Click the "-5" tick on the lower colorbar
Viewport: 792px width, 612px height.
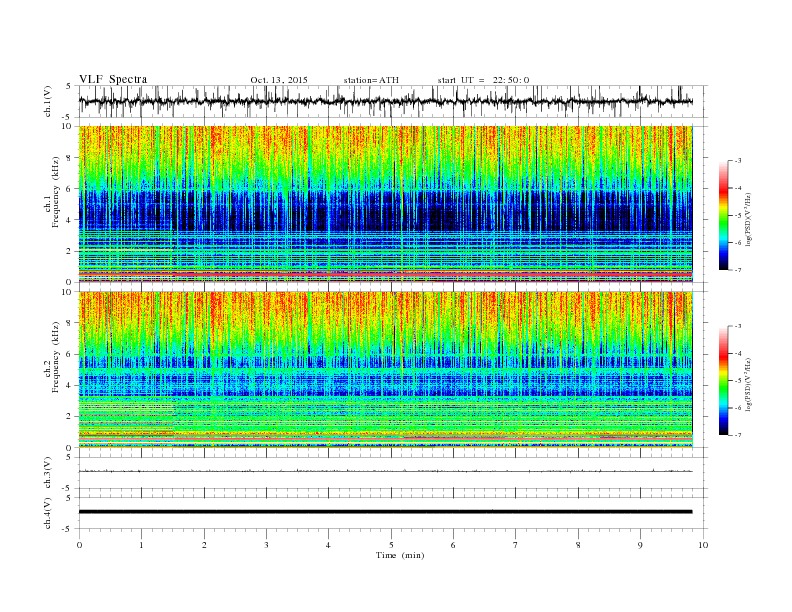point(738,381)
